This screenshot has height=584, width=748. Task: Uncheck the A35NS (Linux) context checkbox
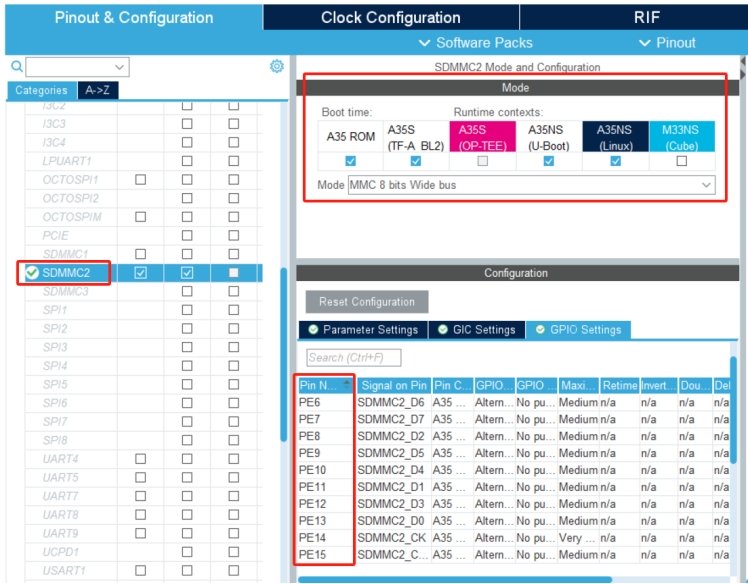tap(615, 161)
